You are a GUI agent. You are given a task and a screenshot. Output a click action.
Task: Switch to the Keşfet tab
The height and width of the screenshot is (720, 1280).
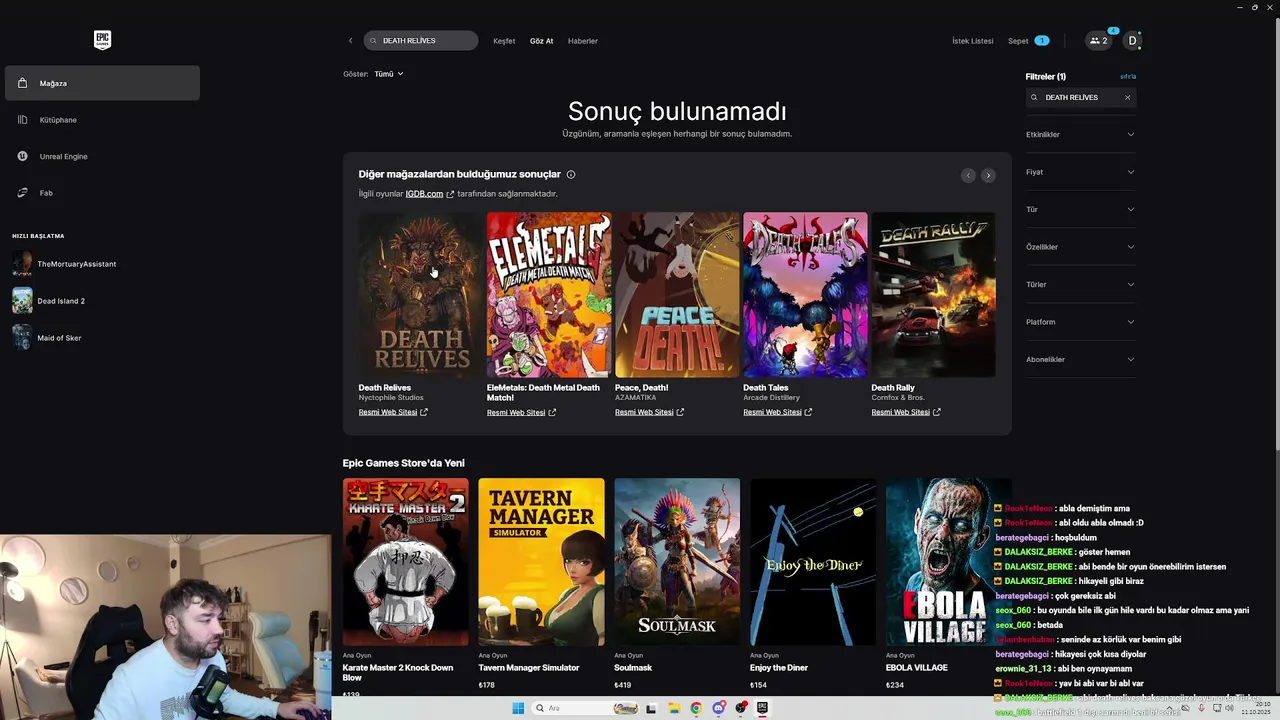click(x=504, y=41)
